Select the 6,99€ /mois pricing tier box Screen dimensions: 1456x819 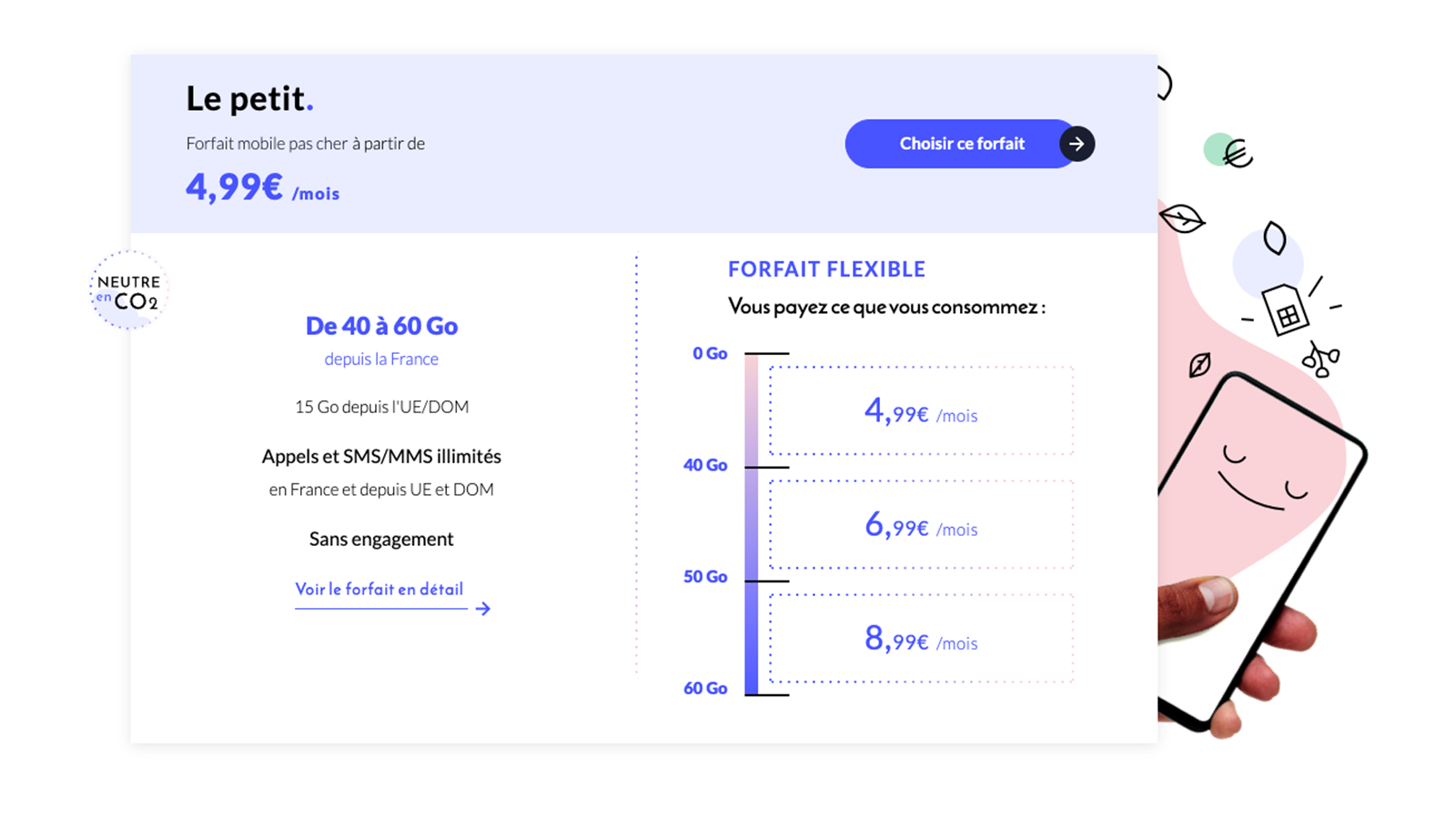[x=921, y=525]
